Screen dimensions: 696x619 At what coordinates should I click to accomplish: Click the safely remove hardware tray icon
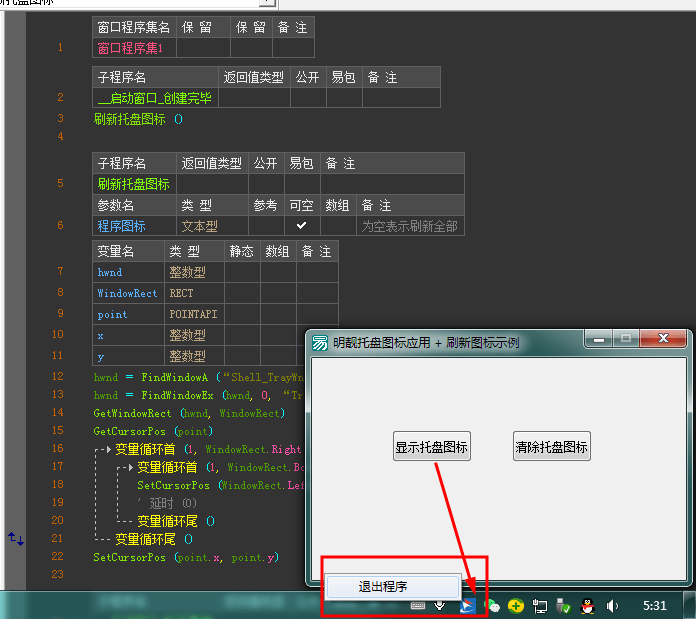tap(564, 605)
